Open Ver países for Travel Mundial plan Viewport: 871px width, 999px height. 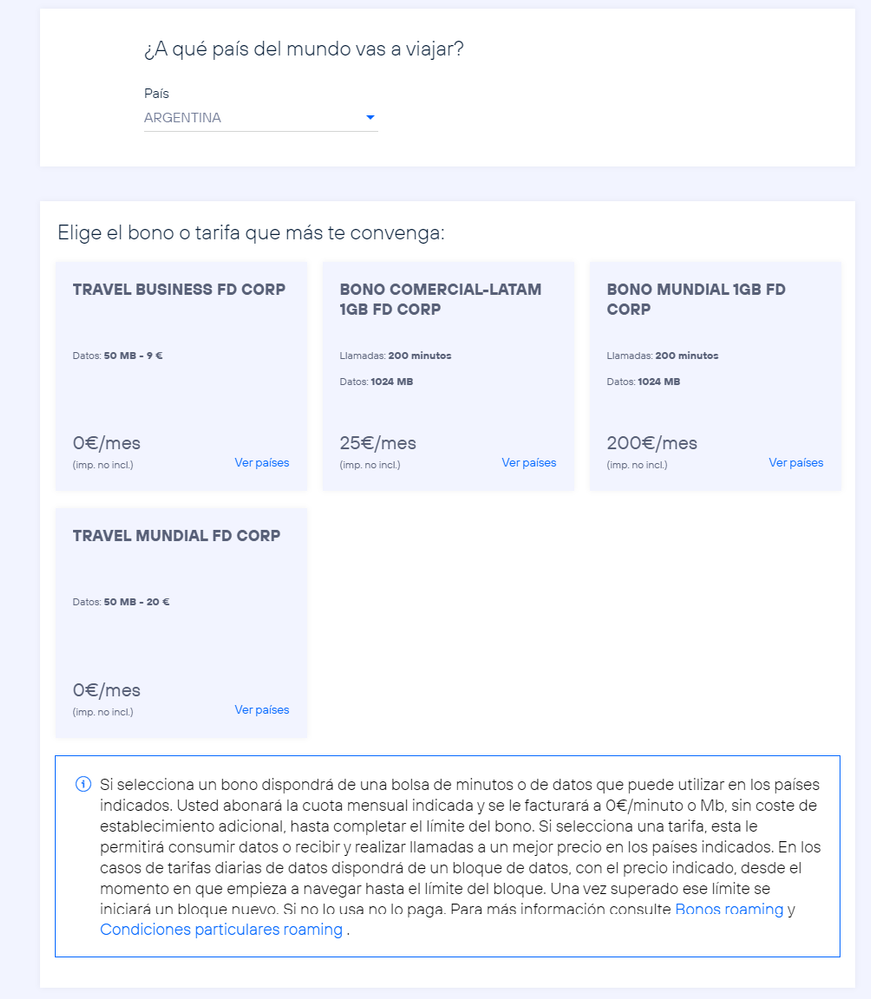coord(262,710)
